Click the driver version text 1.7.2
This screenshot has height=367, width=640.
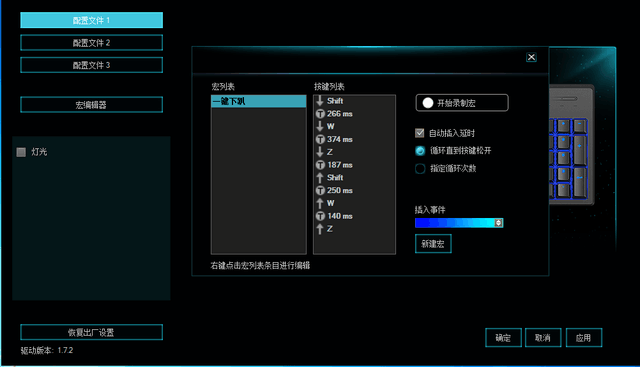[65, 350]
